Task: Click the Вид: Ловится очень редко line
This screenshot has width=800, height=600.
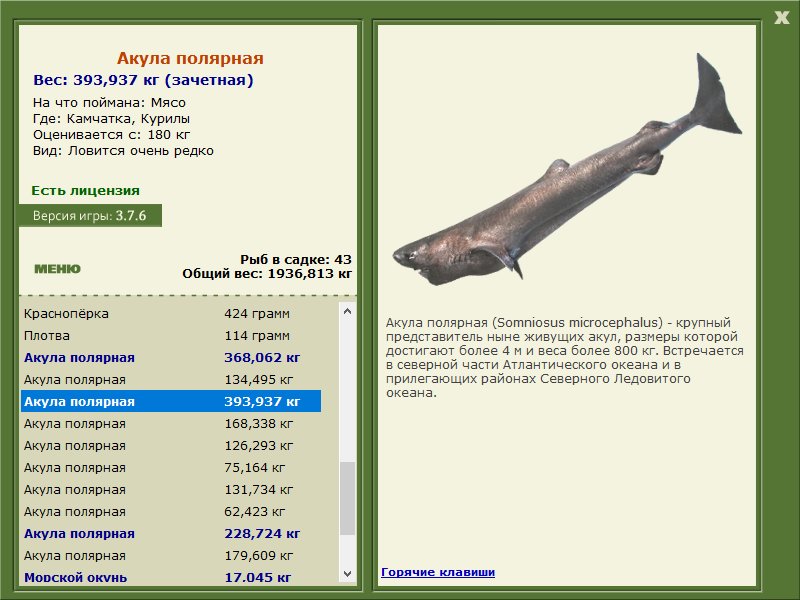Action: pyautogui.click(x=123, y=151)
